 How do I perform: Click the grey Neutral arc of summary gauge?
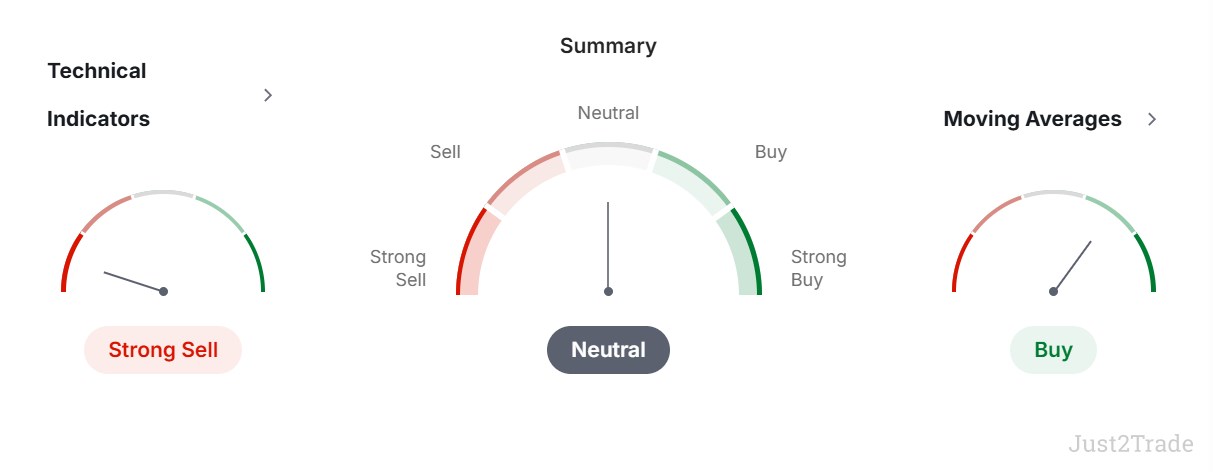(608, 149)
